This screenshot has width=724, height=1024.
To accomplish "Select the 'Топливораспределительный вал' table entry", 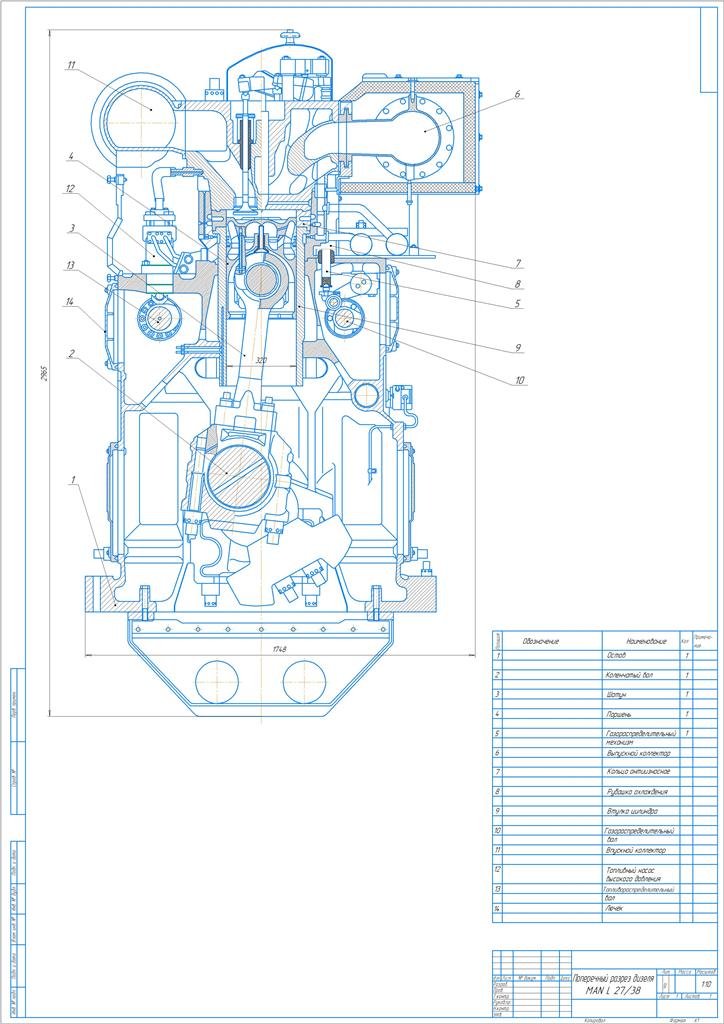I will point(637,893).
